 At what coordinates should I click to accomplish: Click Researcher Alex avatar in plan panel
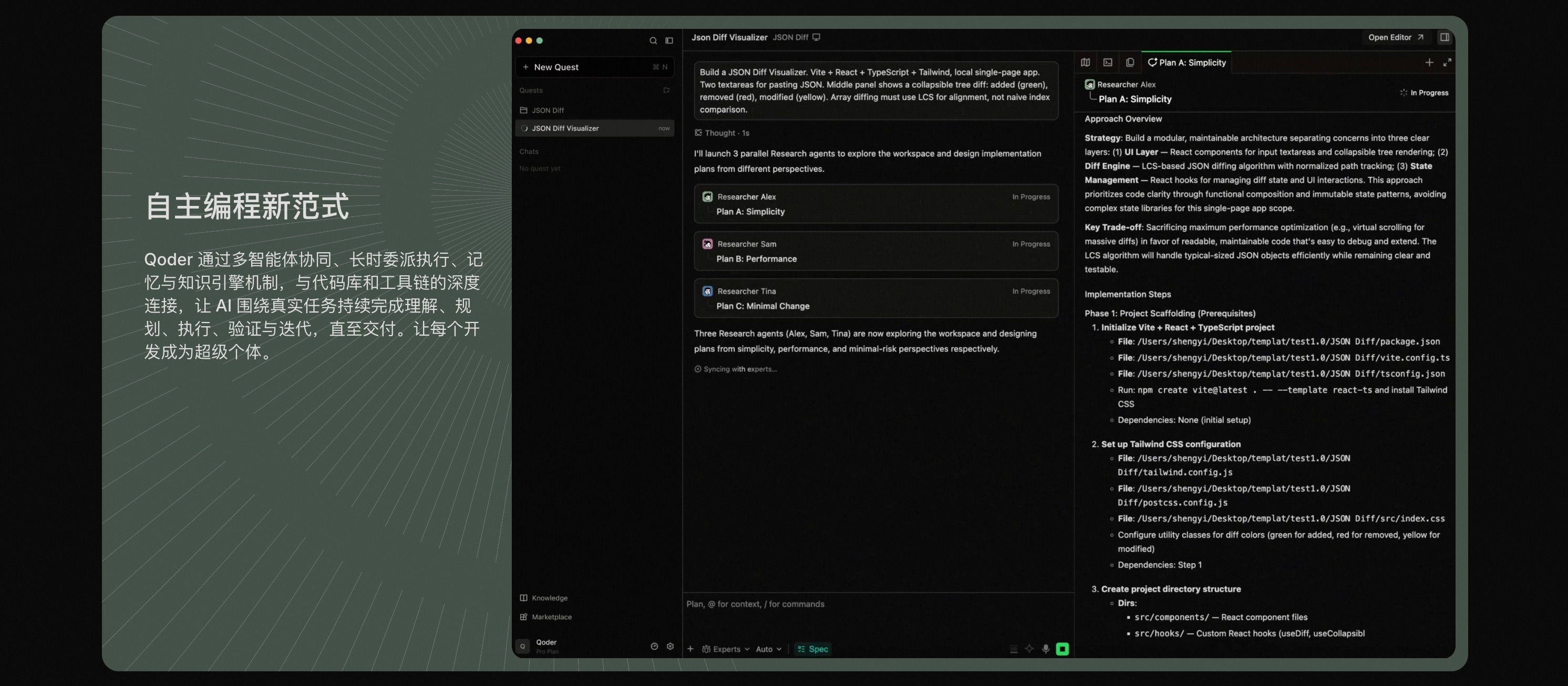click(1090, 85)
